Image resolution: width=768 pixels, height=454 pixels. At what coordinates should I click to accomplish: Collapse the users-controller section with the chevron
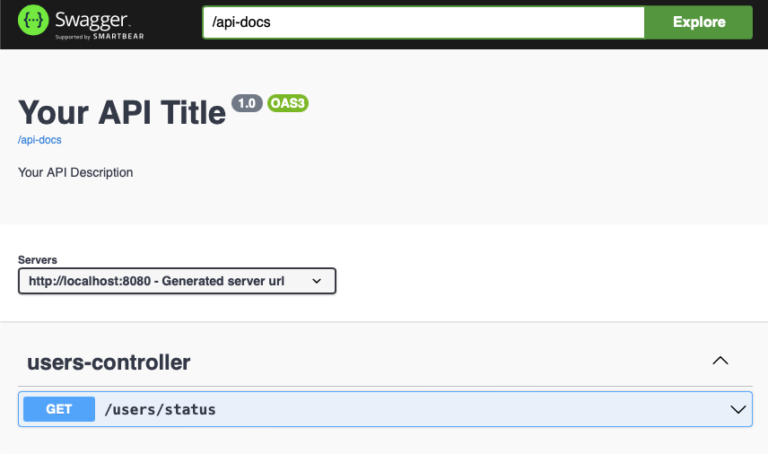point(720,361)
